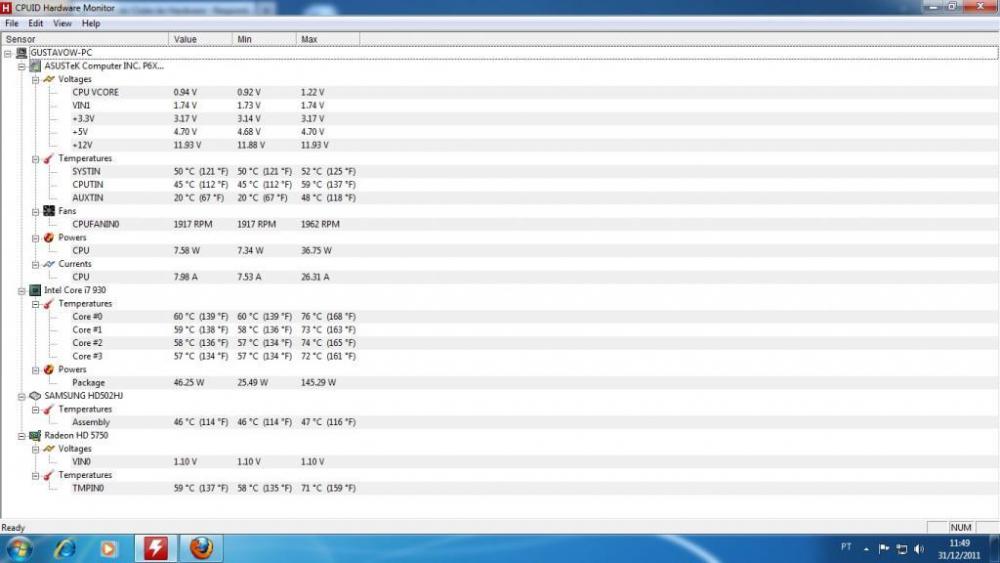The image size is (1000, 563).
Task: Select the CPU VCORE sensor row
Action: click(x=95, y=92)
